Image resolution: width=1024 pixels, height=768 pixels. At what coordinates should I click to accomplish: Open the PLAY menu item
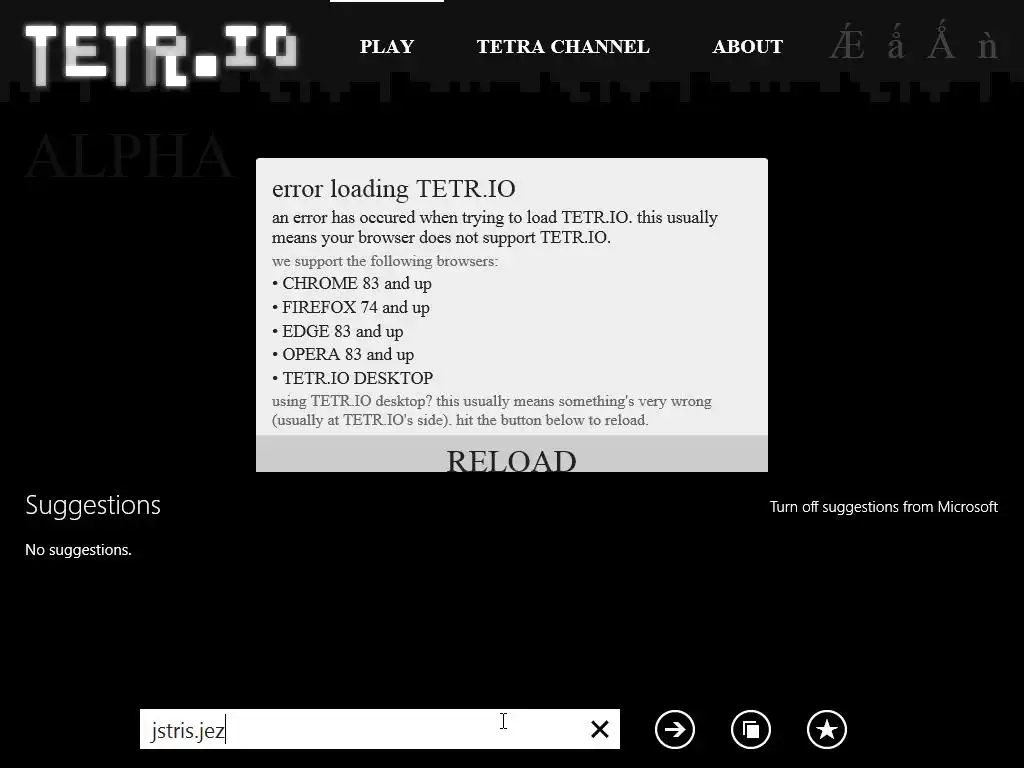387,46
